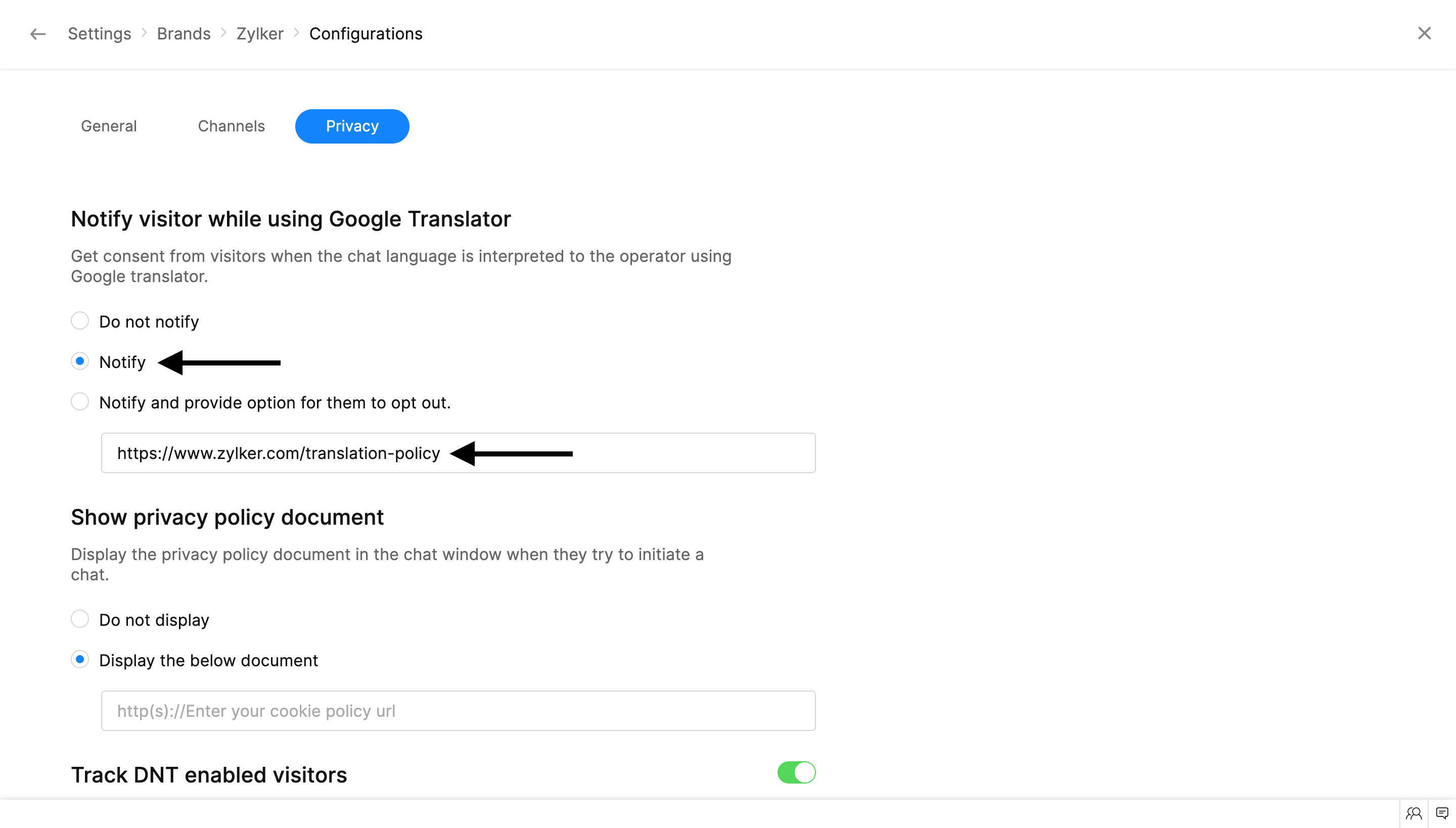Click Configurations in the breadcrumb

(x=366, y=34)
